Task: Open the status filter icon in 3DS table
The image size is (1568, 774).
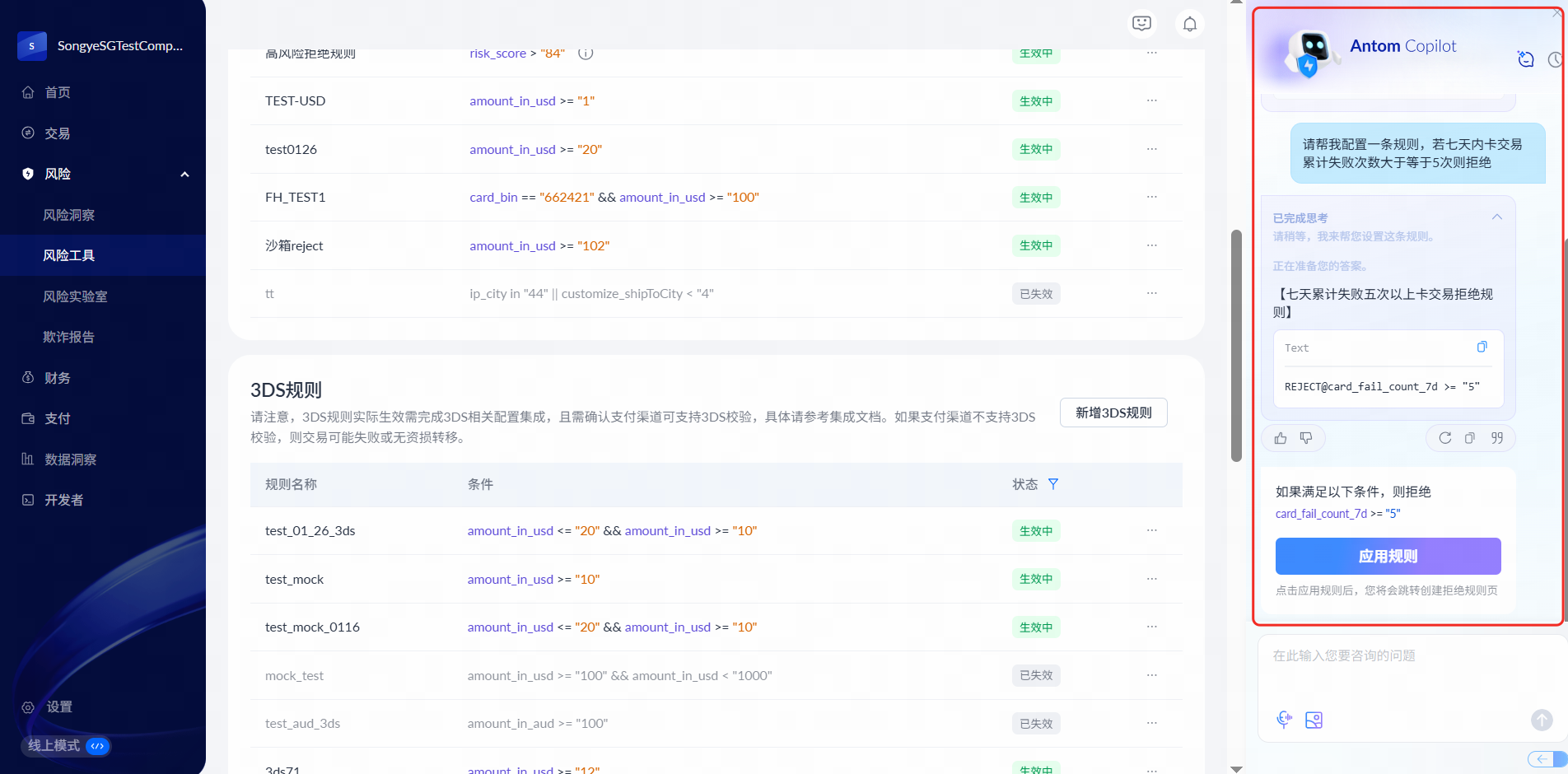Action: tap(1053, 484)
